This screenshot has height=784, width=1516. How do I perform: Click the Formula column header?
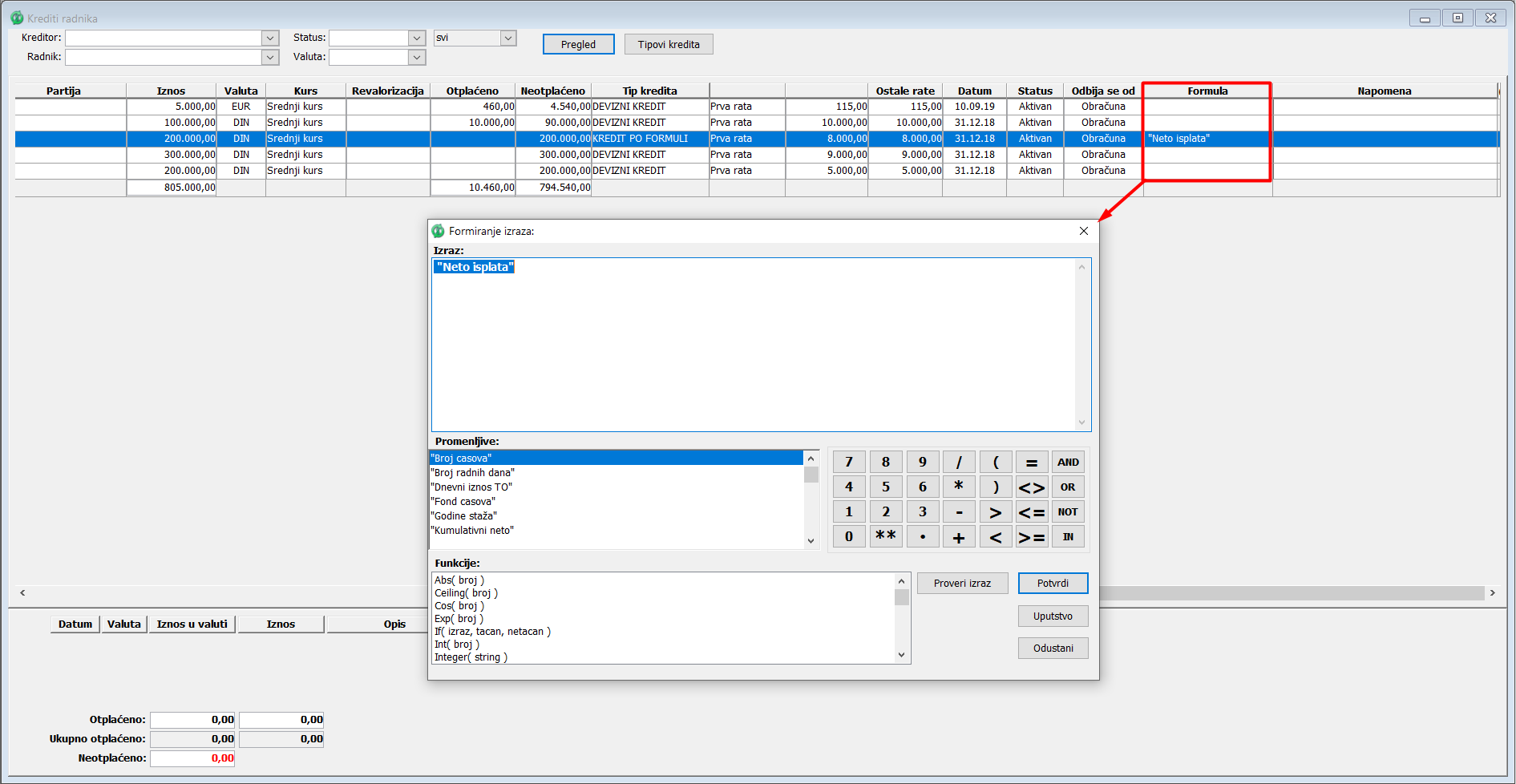tap(1207, 91)
